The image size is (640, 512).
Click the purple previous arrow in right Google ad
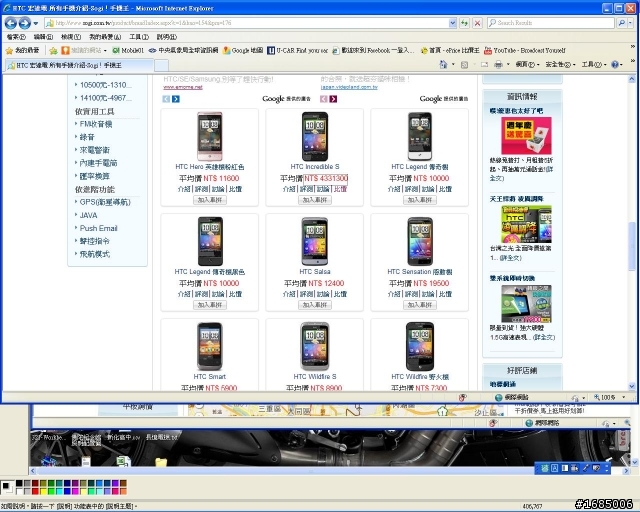[x=323, y=99]
